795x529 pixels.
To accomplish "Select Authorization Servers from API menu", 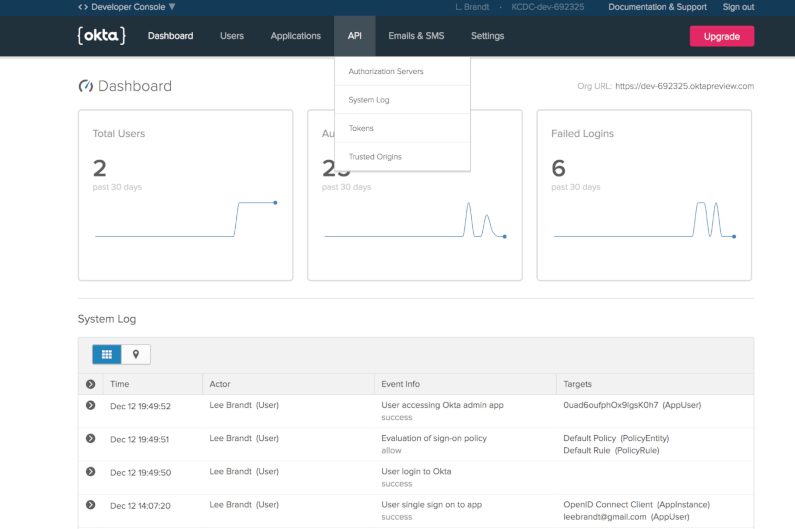I will pos(402,72).
